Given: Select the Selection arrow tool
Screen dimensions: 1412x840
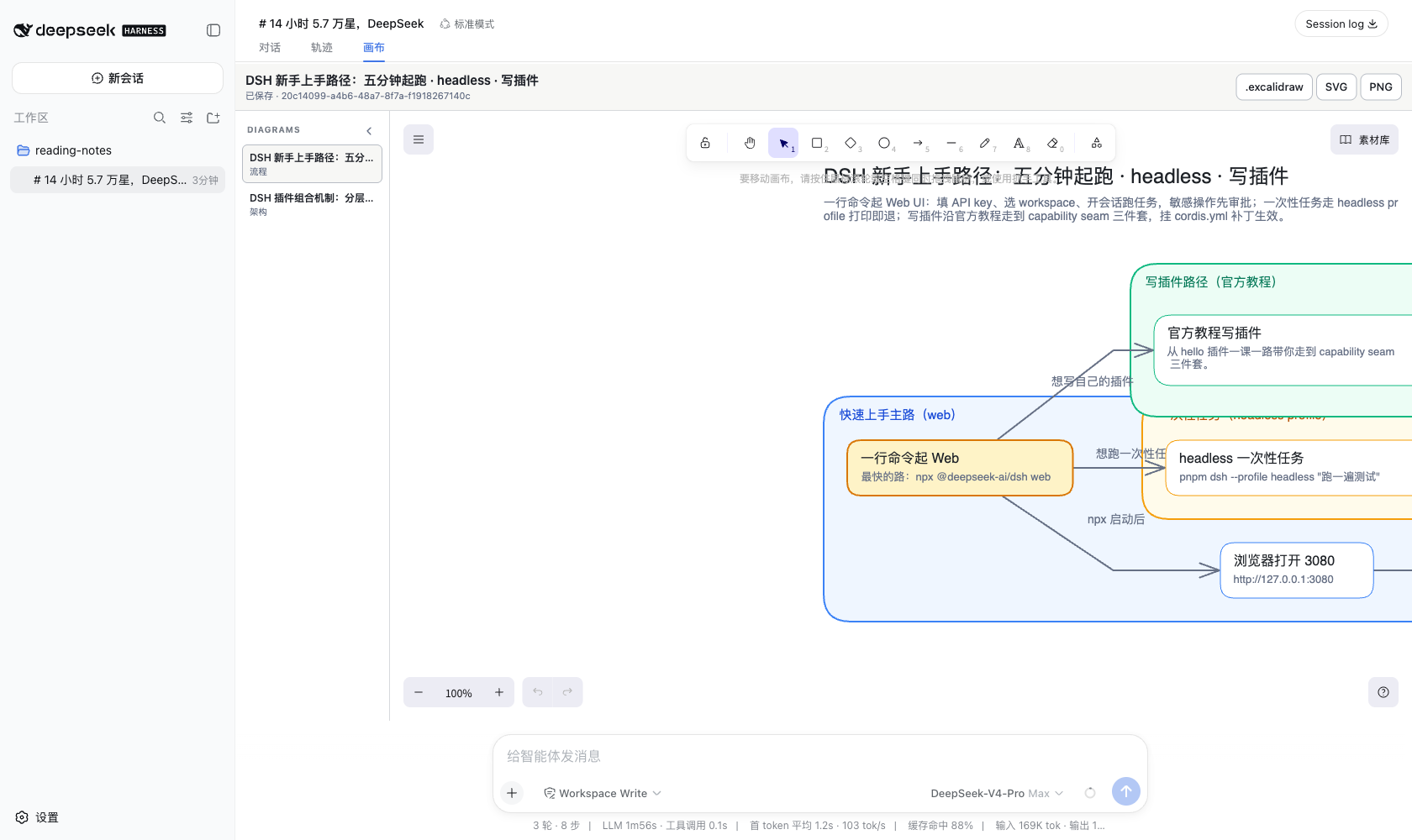Looking at the screenshot, I should (783, 143).
